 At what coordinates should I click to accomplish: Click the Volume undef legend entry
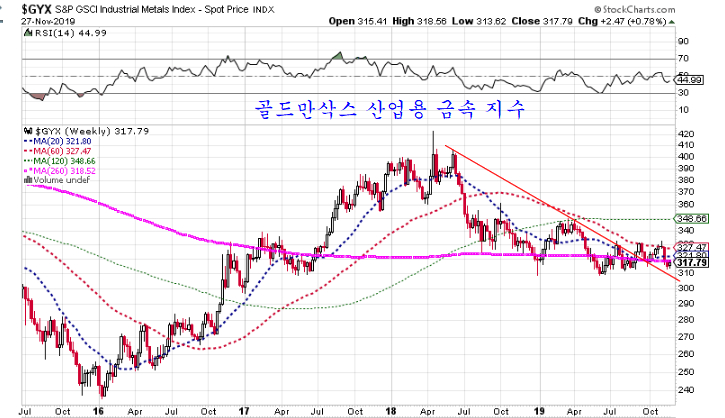pyautogui.click(x=61, y=180)
